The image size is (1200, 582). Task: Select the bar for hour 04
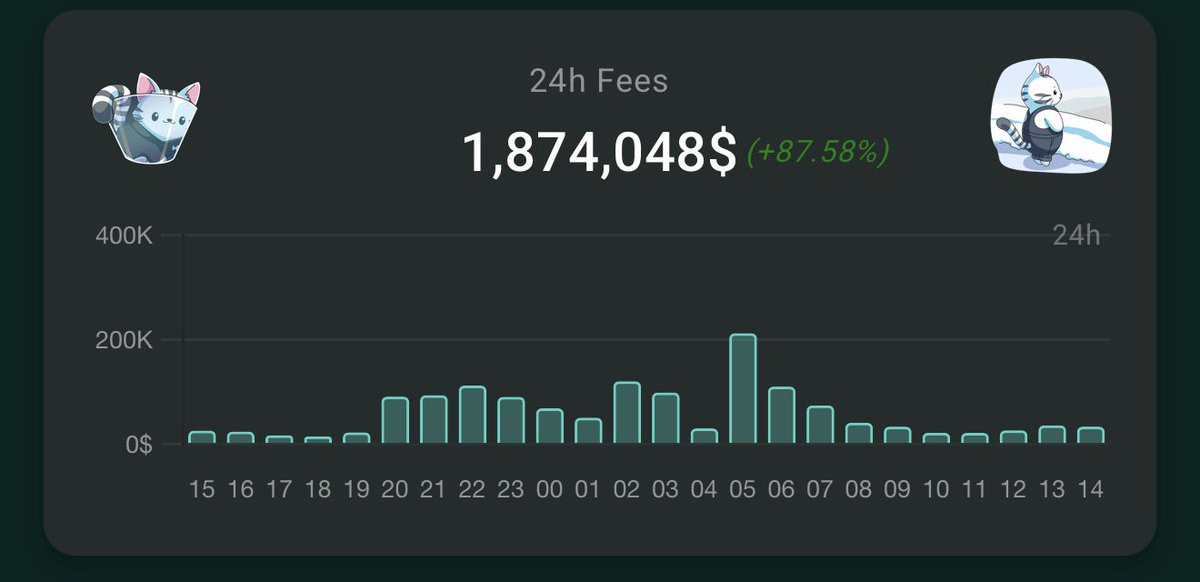tap(705, 436)
